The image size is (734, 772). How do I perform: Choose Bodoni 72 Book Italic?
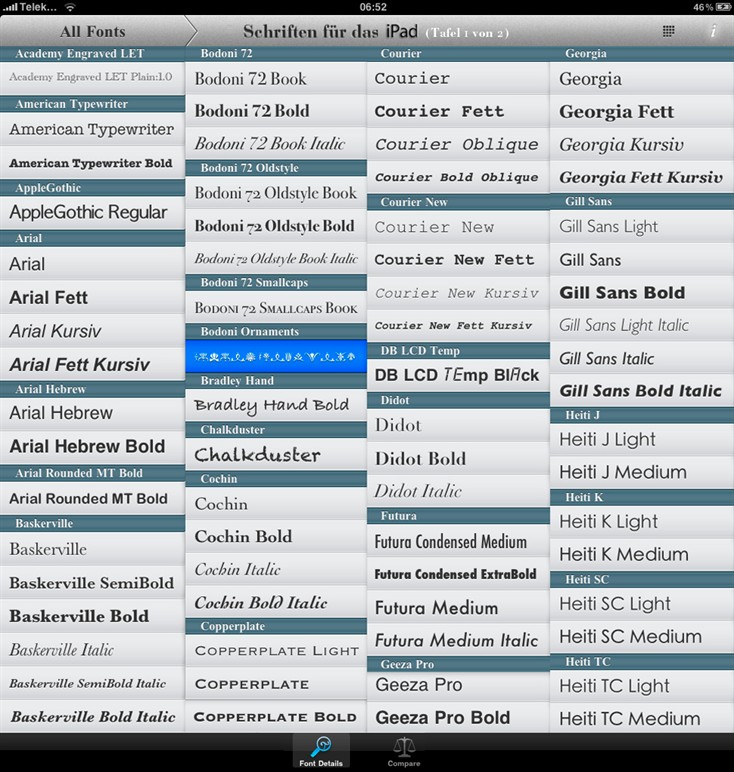click(276, 143)
